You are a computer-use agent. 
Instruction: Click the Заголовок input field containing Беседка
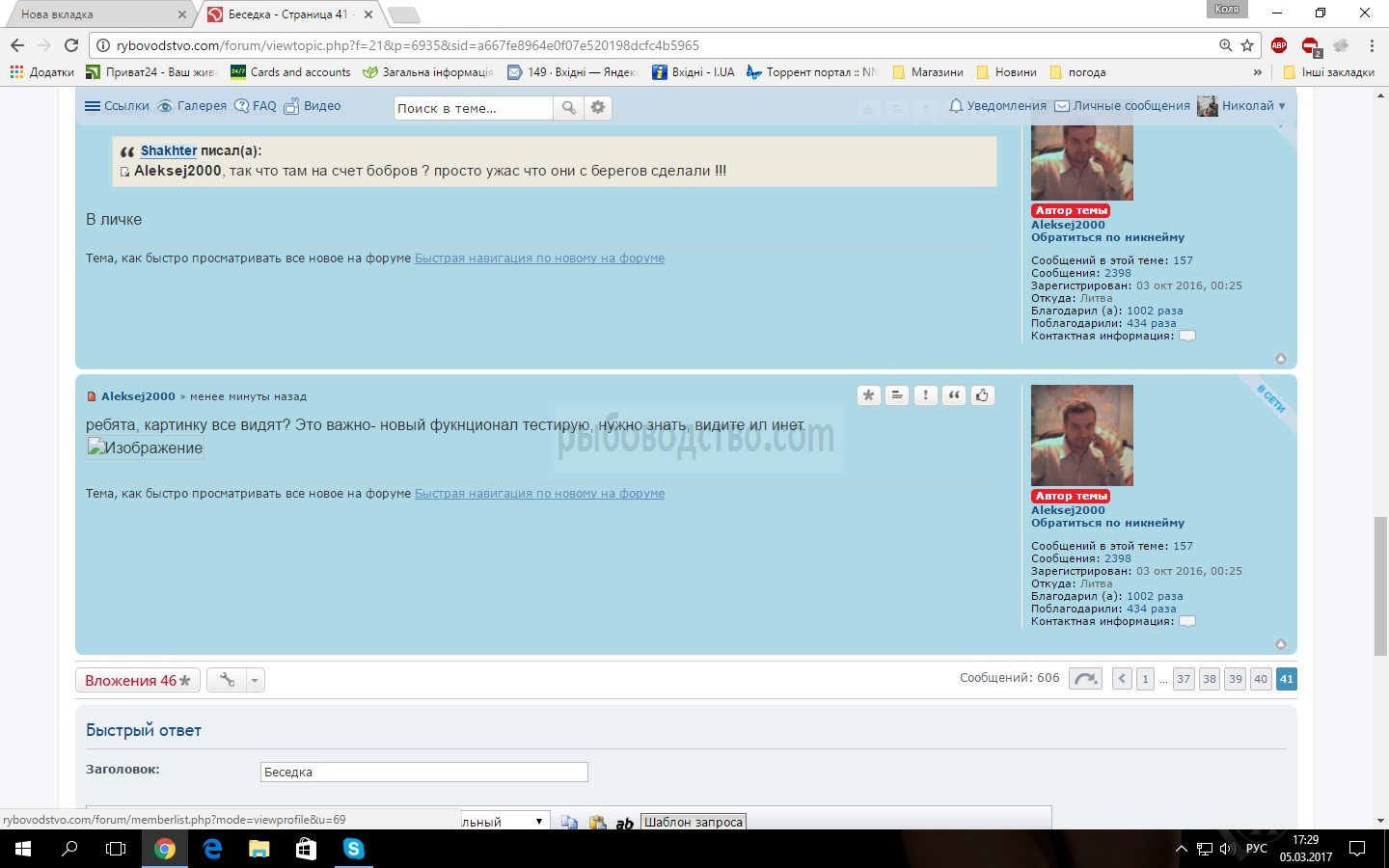coord(423,772)
